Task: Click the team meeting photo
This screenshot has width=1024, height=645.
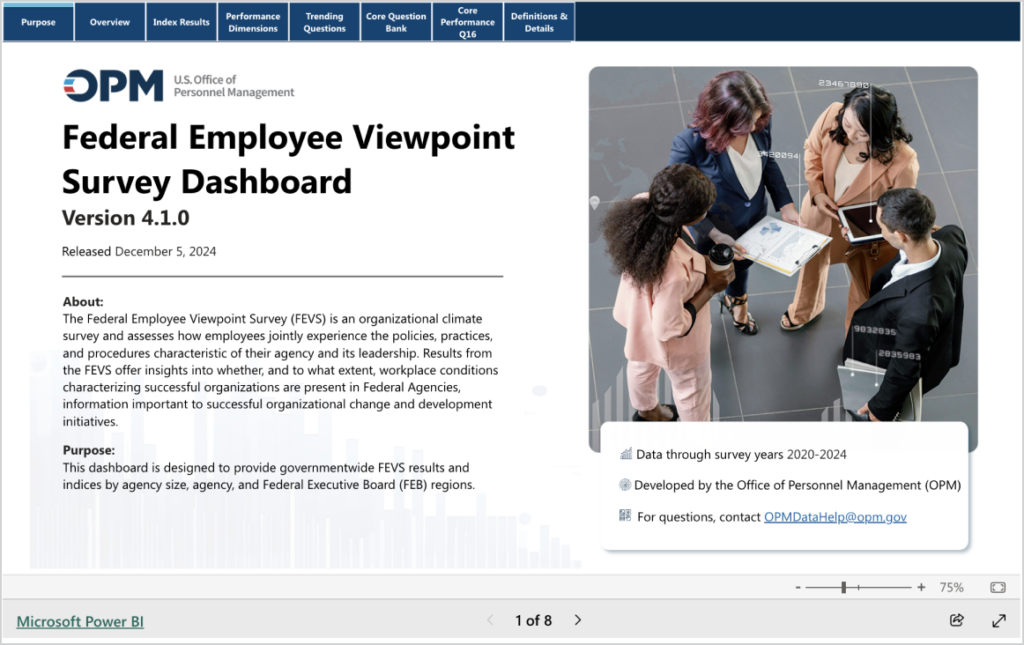Action: coord(782,240)
